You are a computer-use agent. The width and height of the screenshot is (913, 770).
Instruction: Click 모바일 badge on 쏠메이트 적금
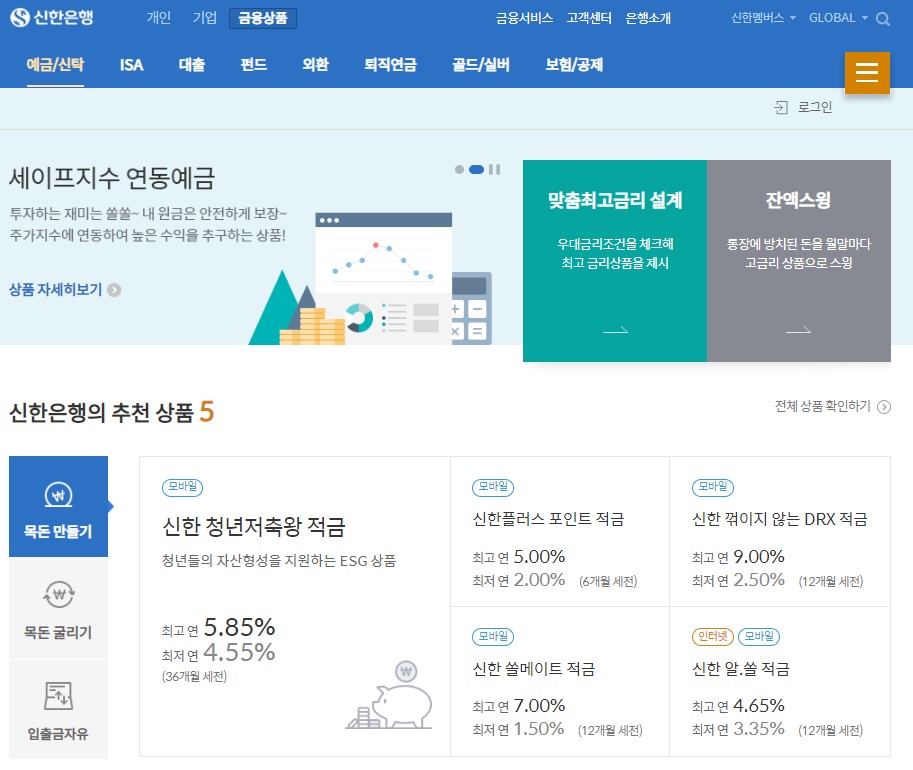click(493, 637)
